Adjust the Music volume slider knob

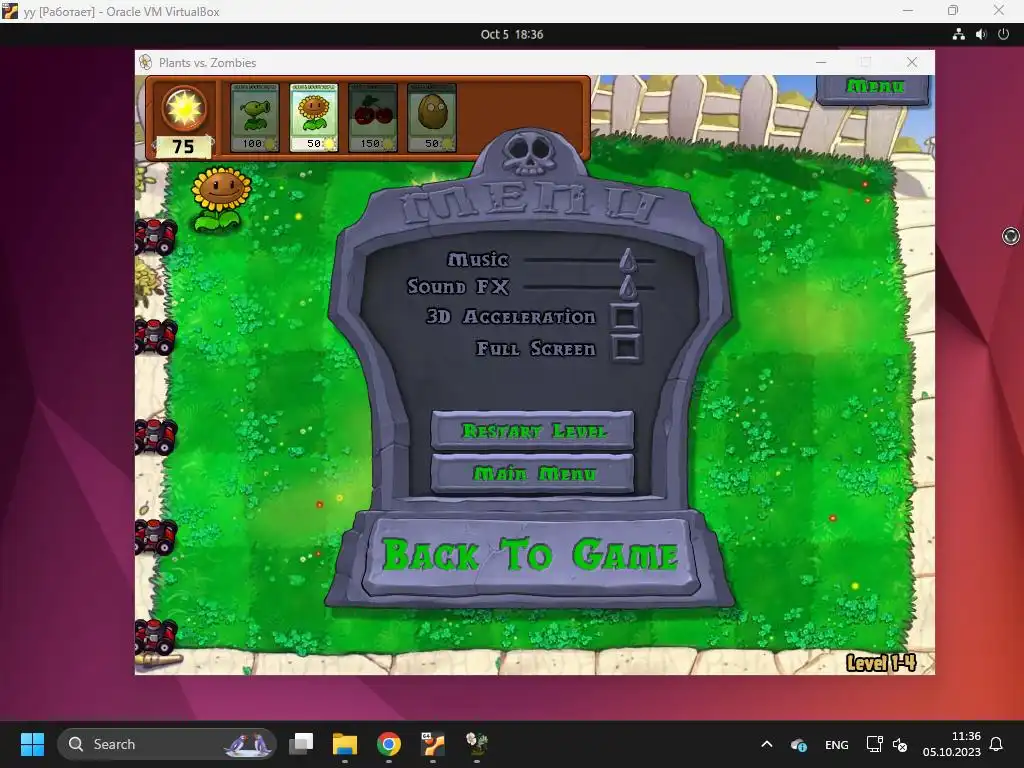628,261
